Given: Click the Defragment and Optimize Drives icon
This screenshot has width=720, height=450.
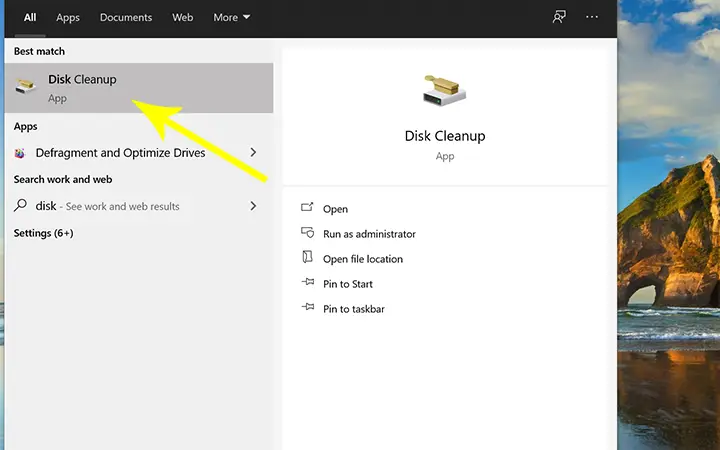Looking at the screenshot, I should click(x=19, y=153).
